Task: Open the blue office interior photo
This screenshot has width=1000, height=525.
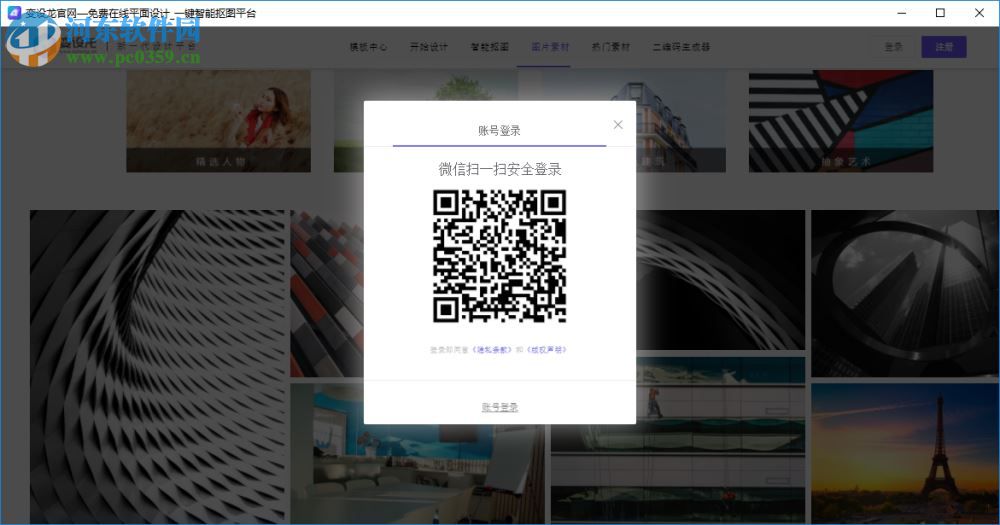Action: 418,473
